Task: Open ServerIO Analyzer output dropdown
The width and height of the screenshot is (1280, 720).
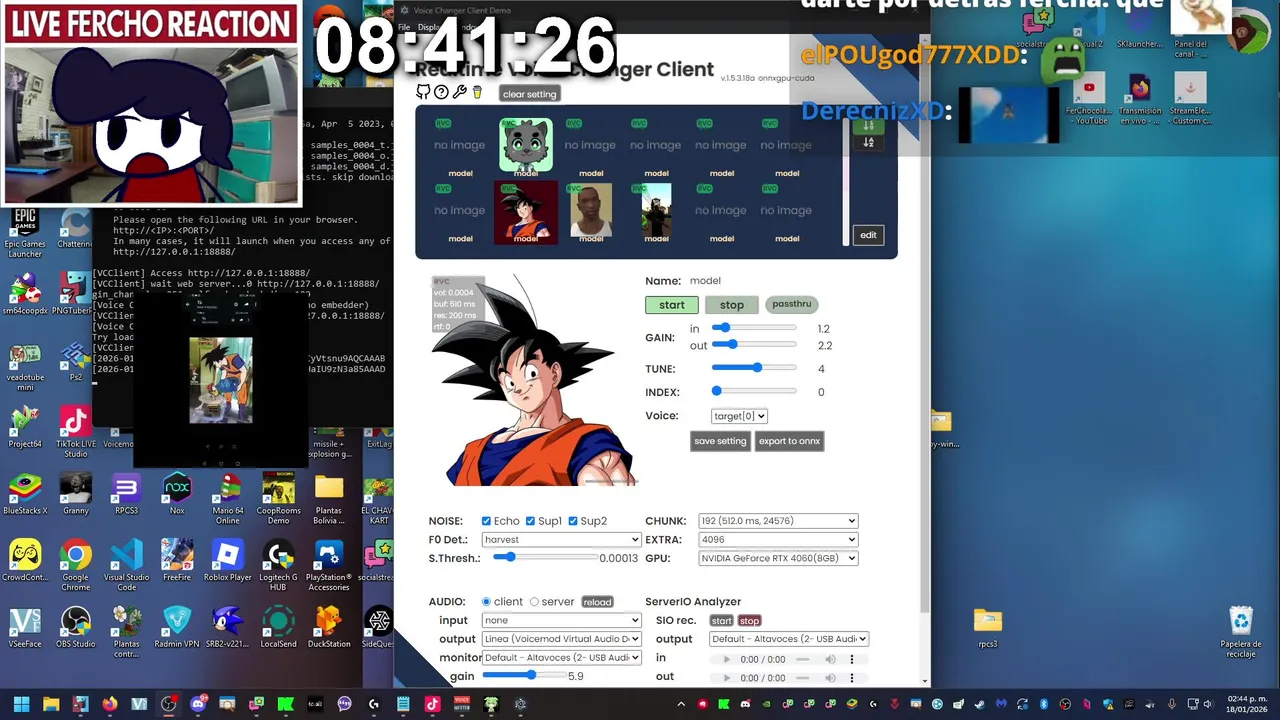Action: coord(789,639)
